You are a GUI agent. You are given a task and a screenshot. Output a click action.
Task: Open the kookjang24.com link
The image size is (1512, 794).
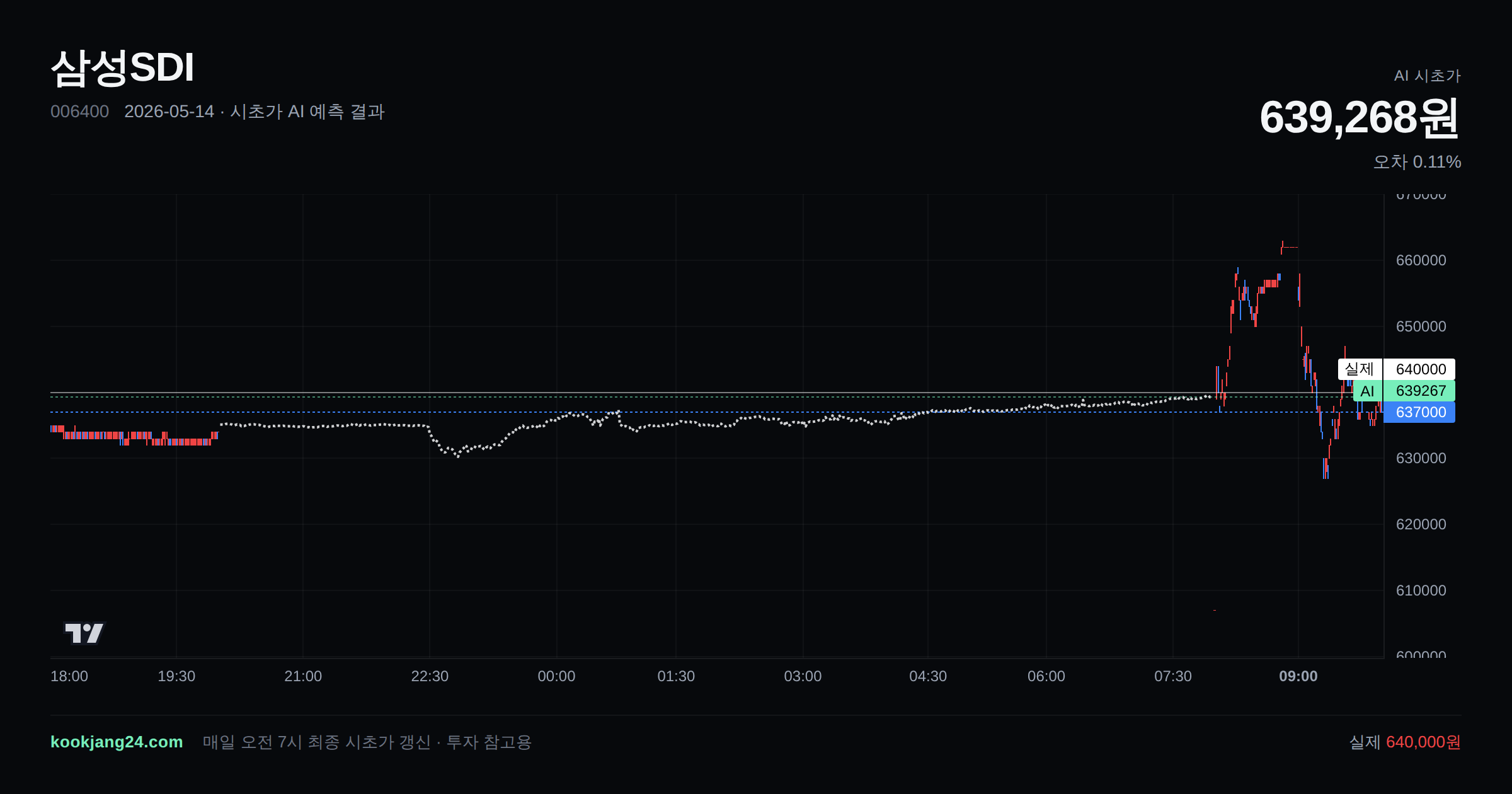117,742
